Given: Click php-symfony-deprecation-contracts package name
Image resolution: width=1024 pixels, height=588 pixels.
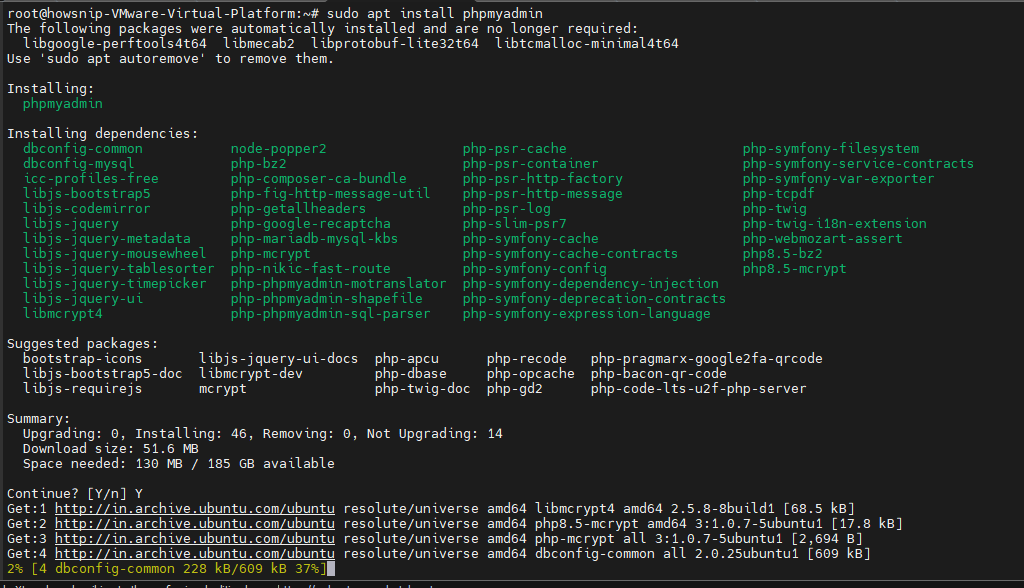Looking at the screenshot, I should (595, 299).
